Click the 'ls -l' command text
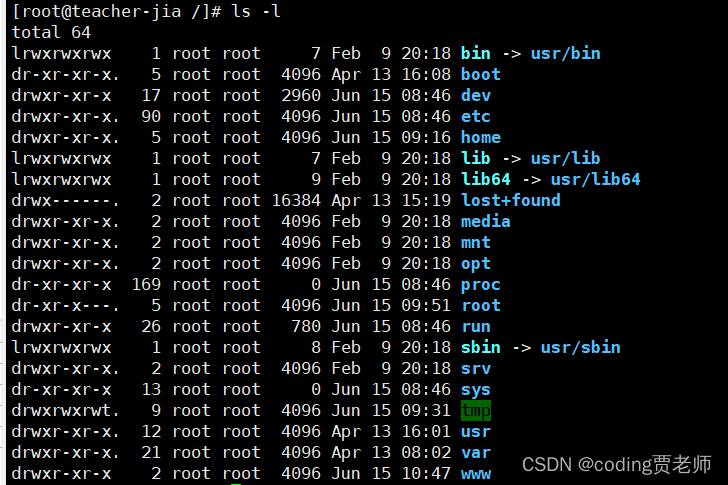 256,11
